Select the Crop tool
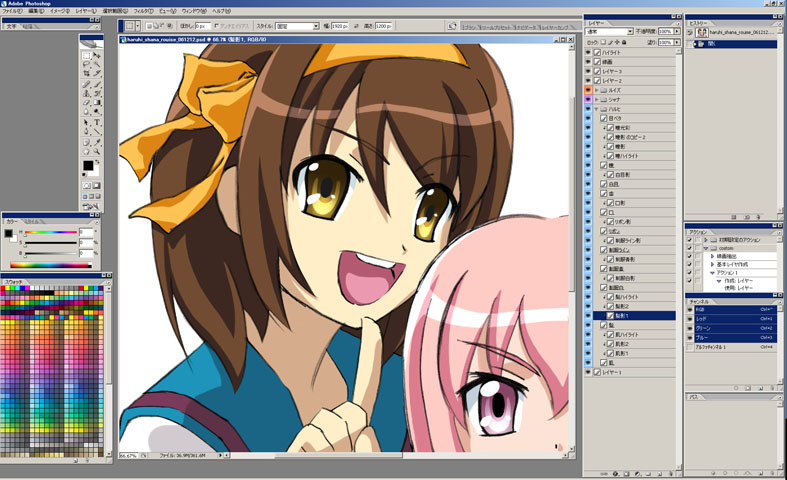The height and width of the screenshot is (480, 787). (86, 73)
